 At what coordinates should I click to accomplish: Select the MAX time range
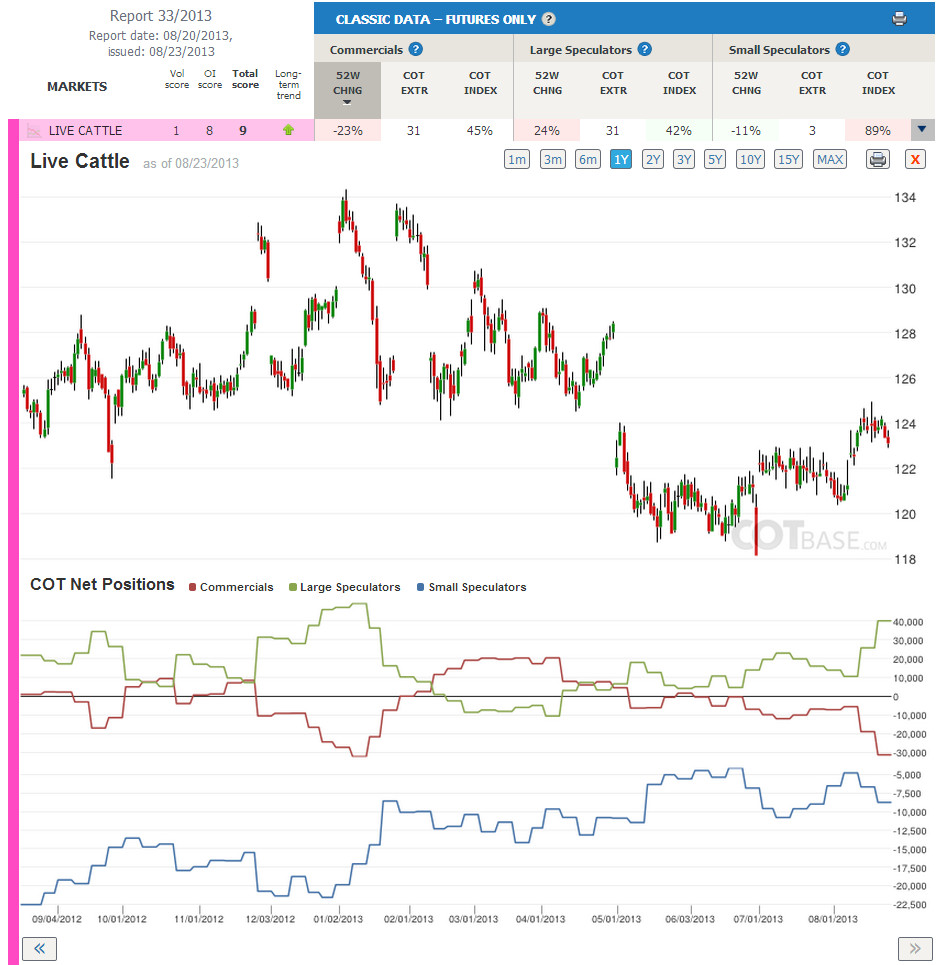tap(830, 159)
